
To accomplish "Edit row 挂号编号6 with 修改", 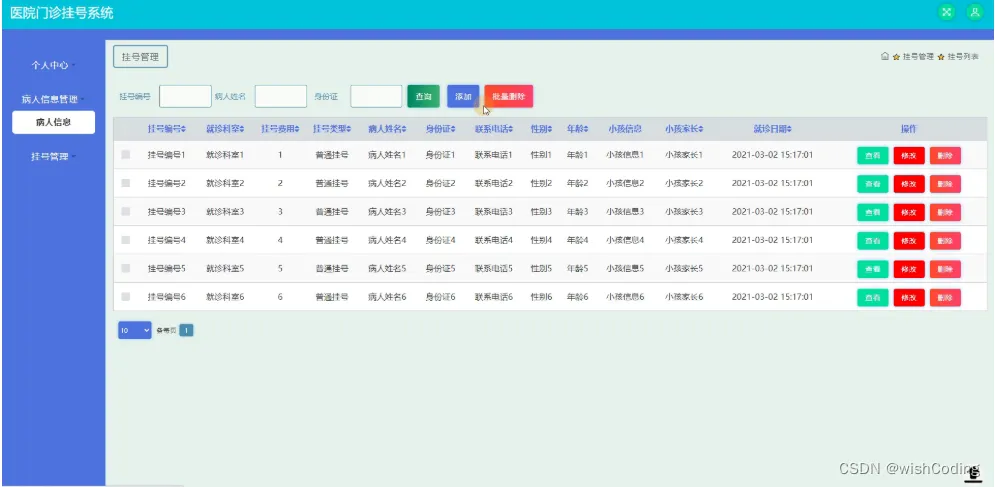I will (x=909, y=298).
